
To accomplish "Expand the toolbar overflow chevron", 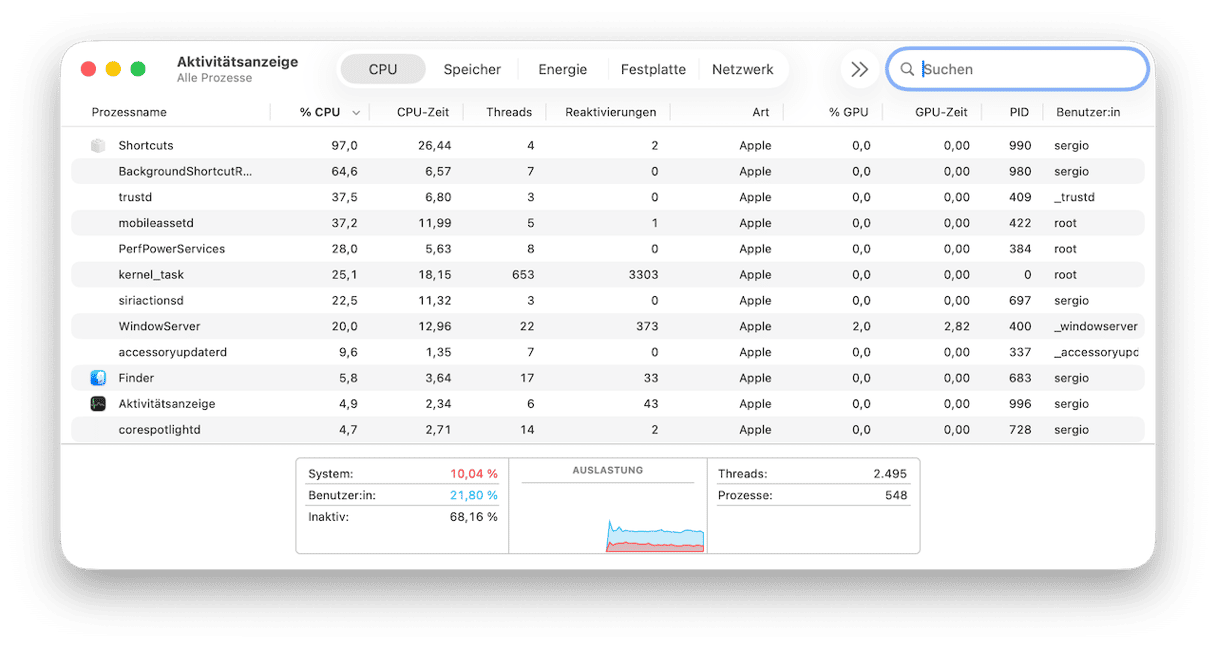I will [x=859, y=70].
